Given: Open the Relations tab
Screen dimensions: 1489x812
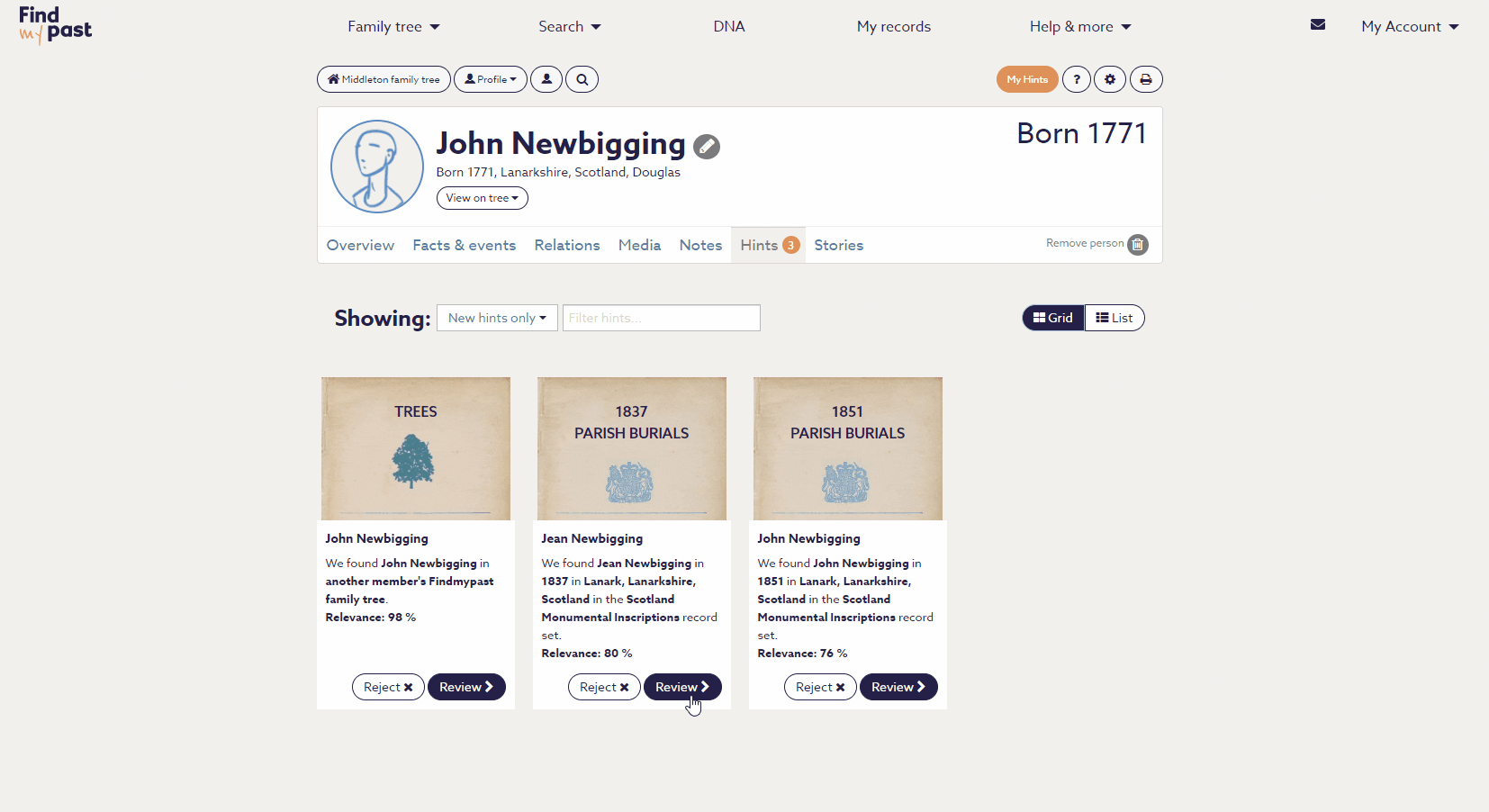Looking at the screenshot, I should click(567, 245).
